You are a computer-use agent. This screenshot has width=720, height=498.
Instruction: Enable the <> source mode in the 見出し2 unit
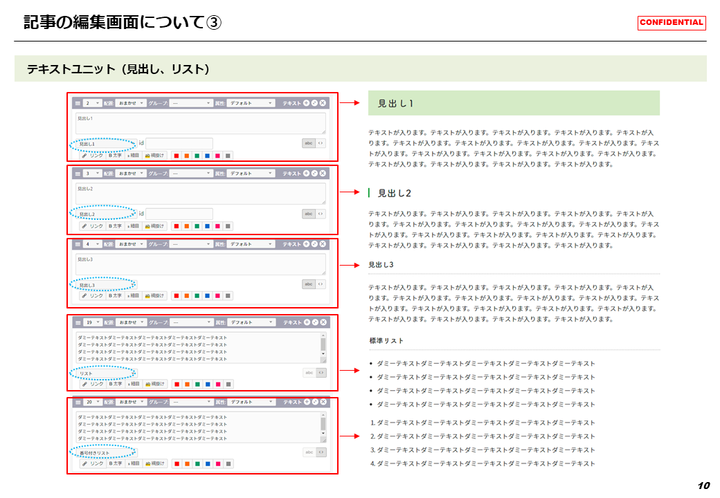tap(321, 213)
